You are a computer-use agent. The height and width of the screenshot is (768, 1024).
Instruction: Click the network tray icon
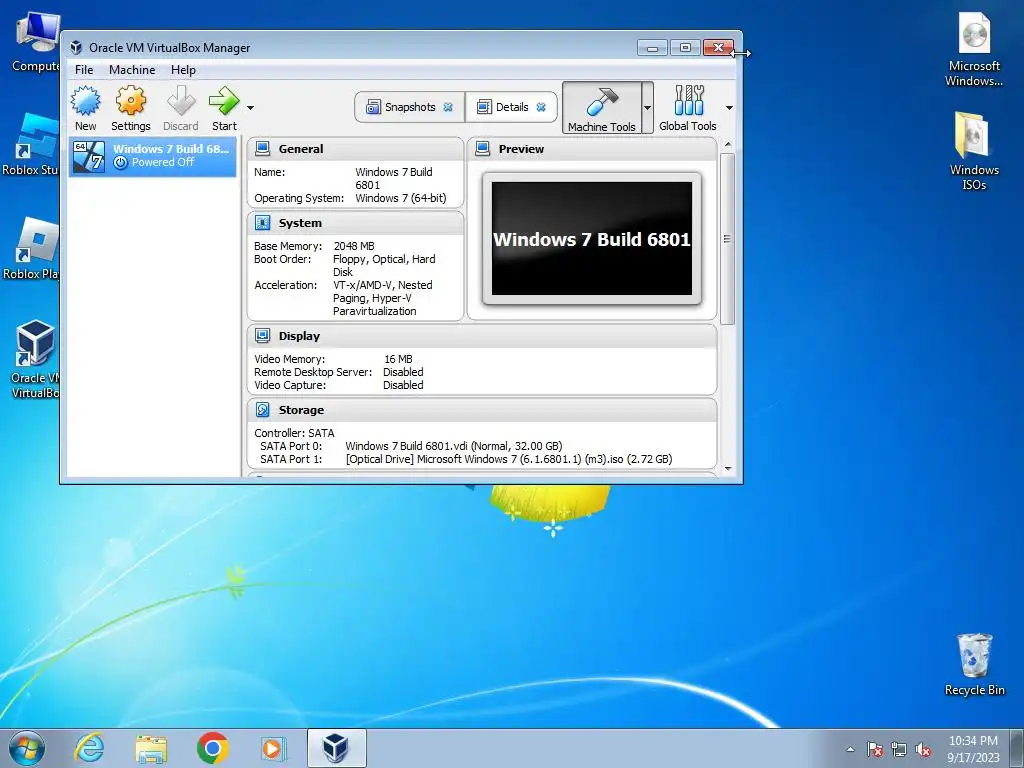899,749
